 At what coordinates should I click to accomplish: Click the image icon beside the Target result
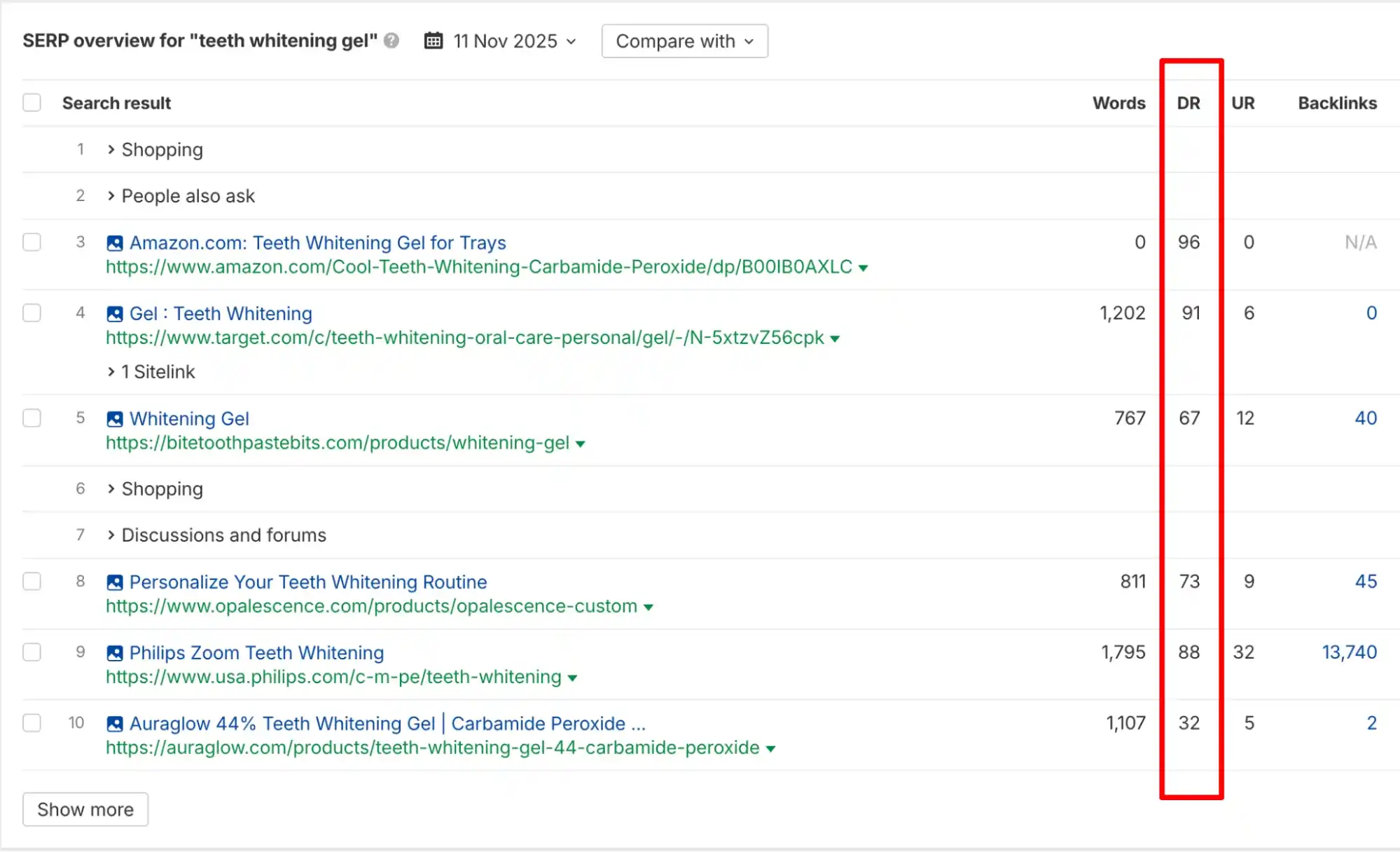coord(114,314)
